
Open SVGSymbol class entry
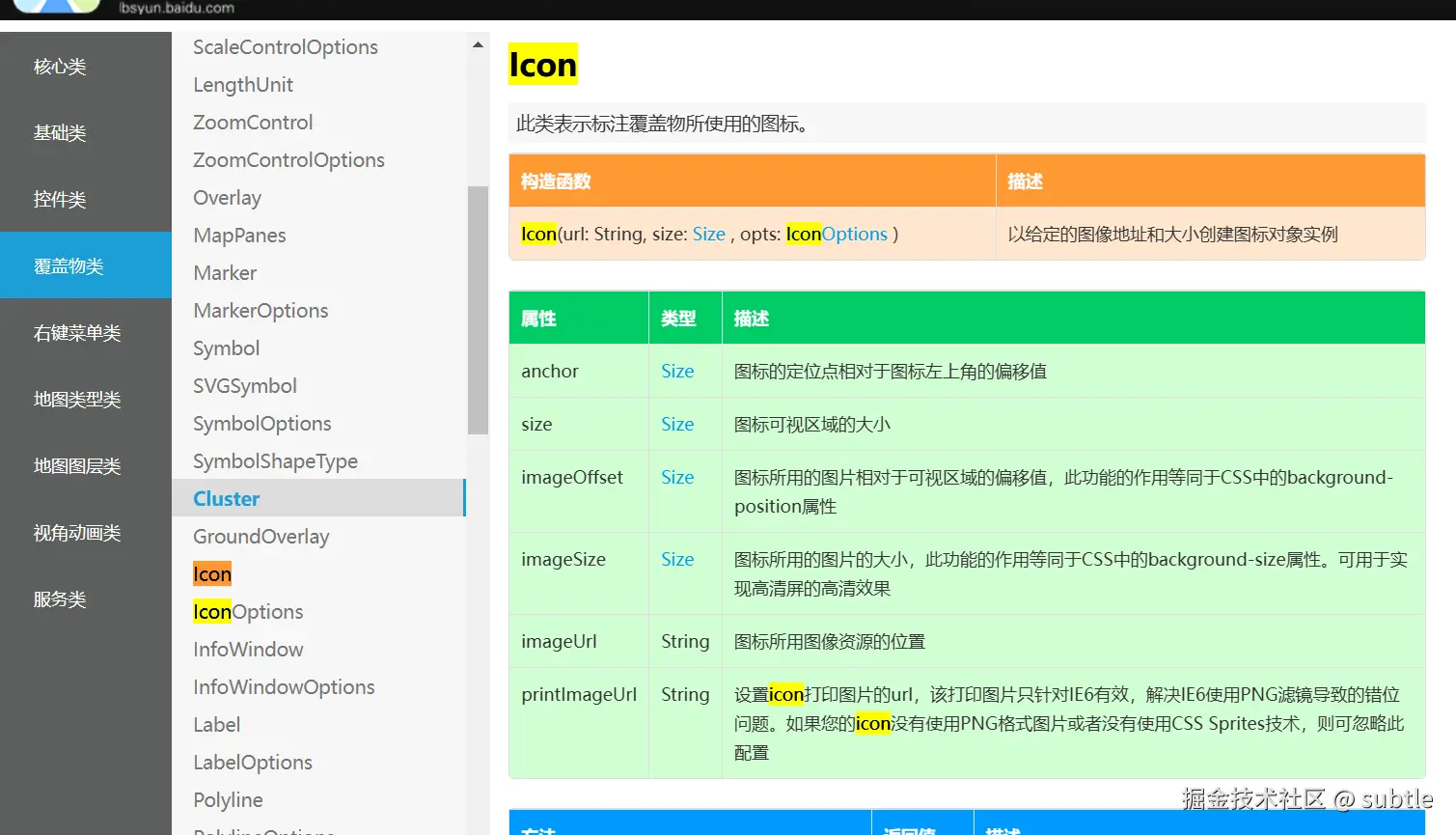(x=245, y=386)
